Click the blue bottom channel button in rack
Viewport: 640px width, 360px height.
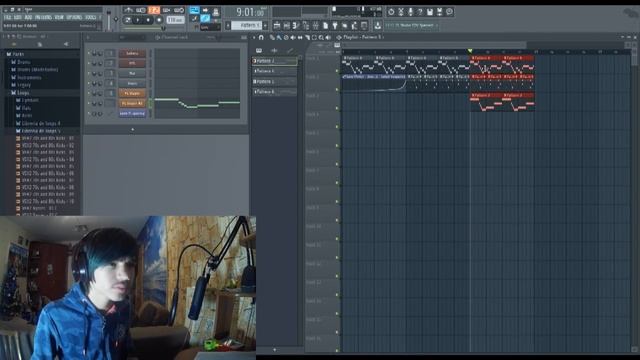click(x=132, y=113)
